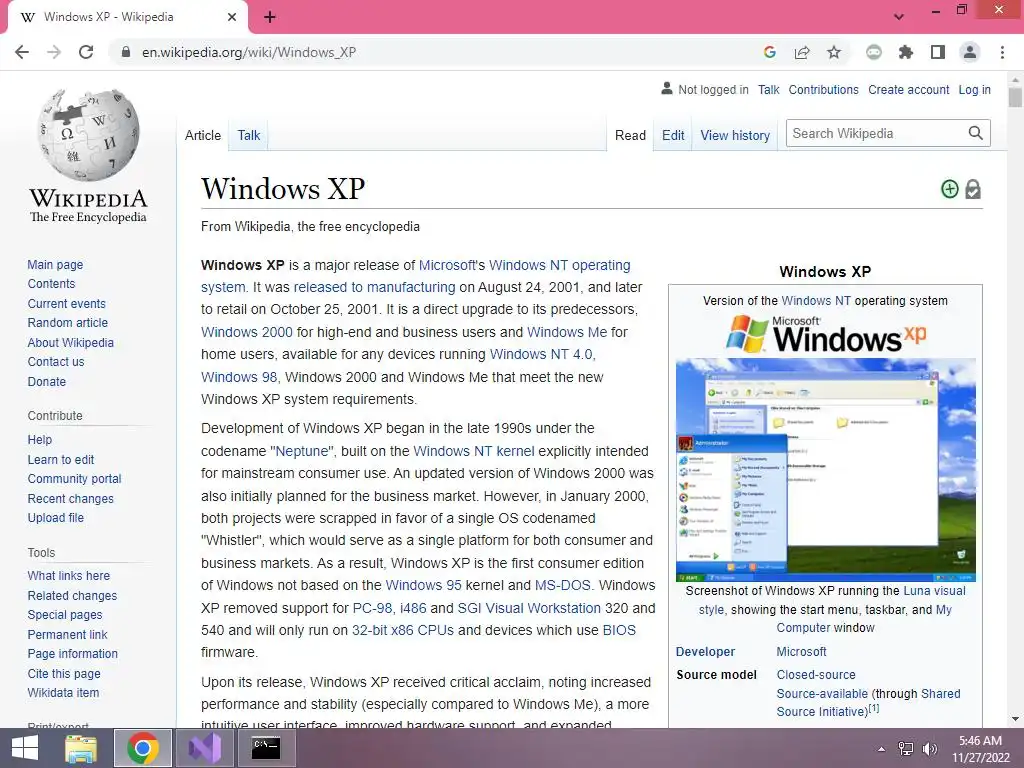This screenshot has height=768, width=1024.
Task: Open Recent changes link
Action: coord(71,498)
